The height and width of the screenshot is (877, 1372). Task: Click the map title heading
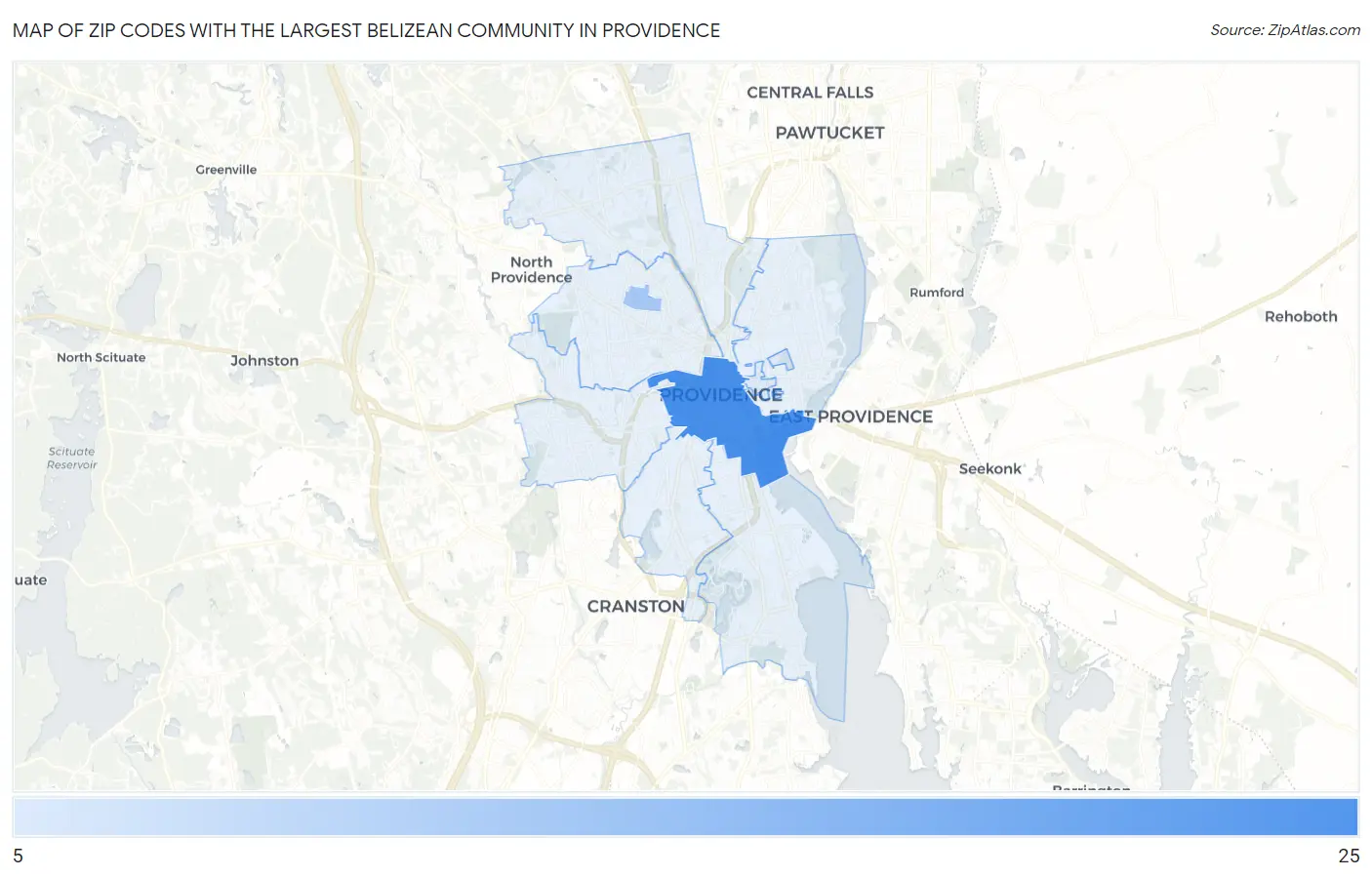(366, 30)
